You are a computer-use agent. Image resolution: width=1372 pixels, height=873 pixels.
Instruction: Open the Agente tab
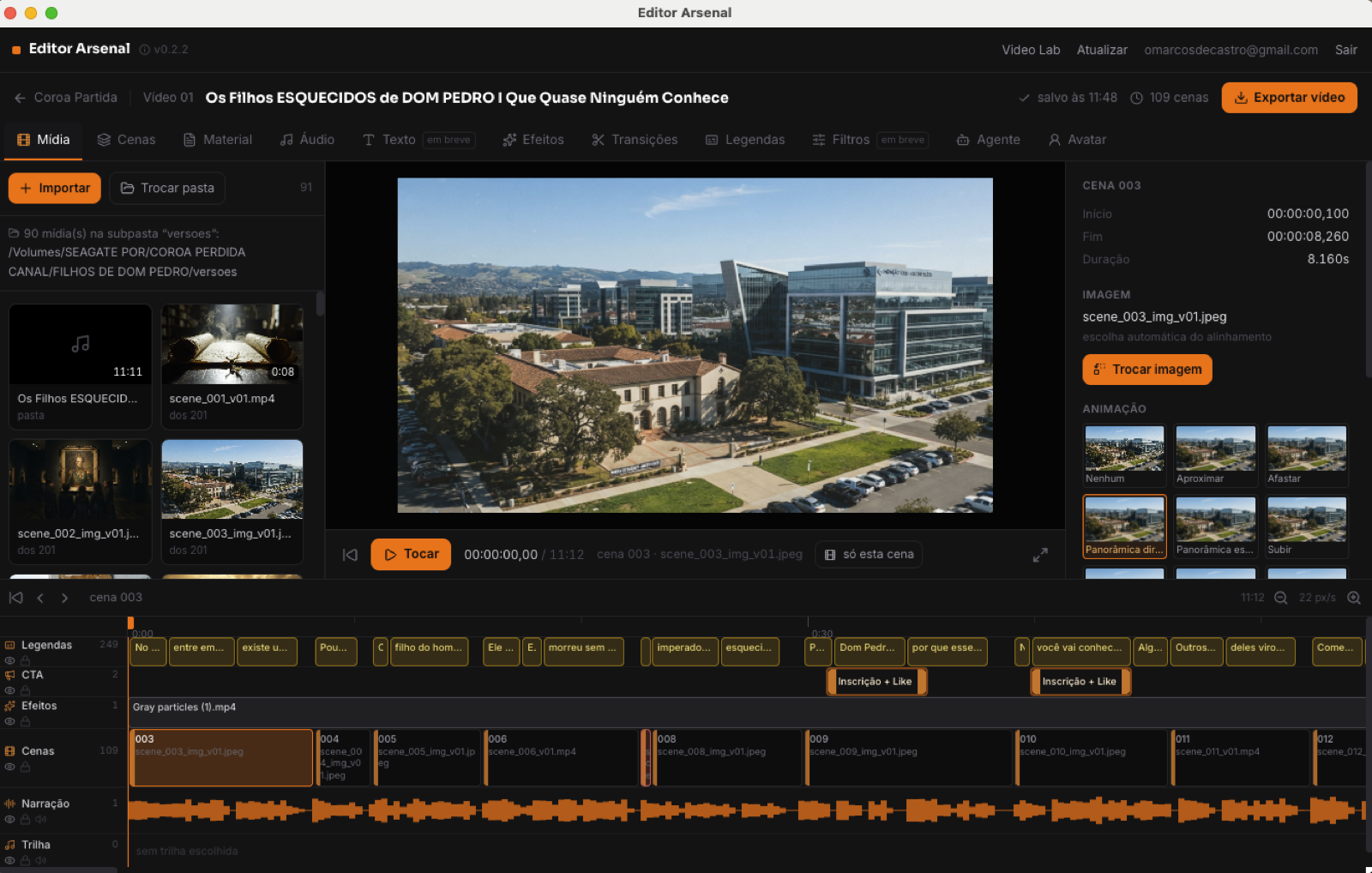click(x=988, y=140)
